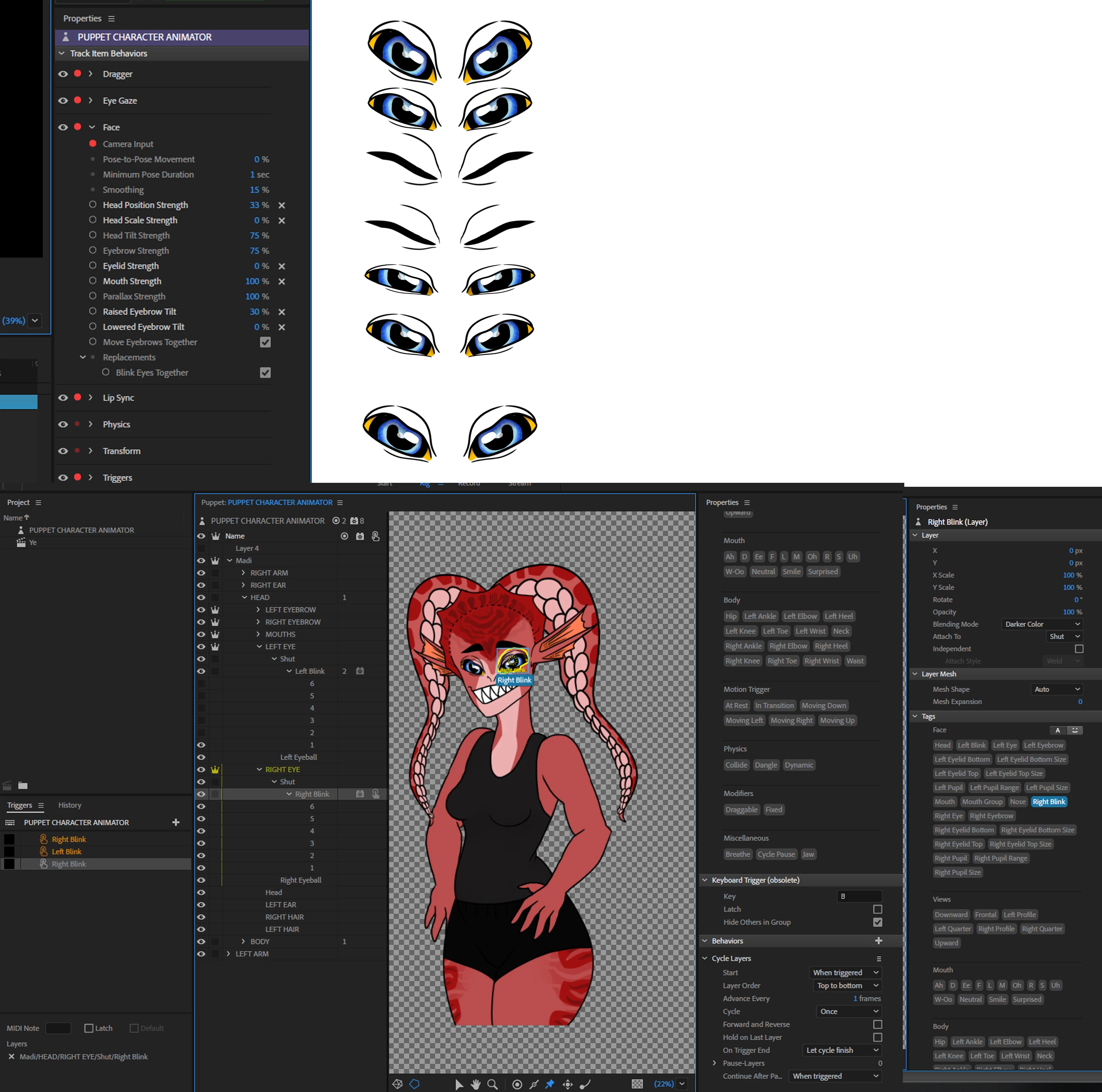Select the Zoom magnifier tool

click(492, 1084)
